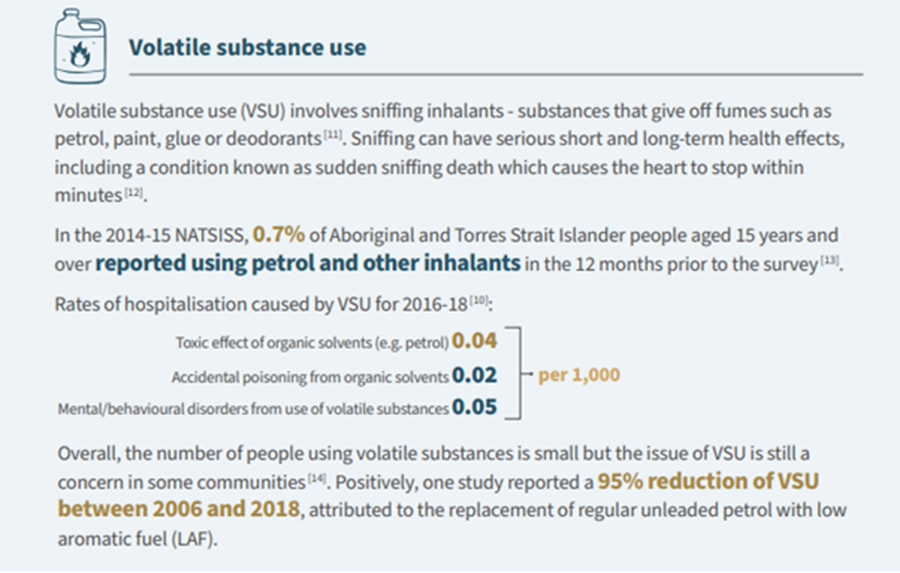Screen dimensions: 900x573
Task: Click highlighted "between 2006 and 2018" text
Action: pyautogui.click(x=179, y=509)
